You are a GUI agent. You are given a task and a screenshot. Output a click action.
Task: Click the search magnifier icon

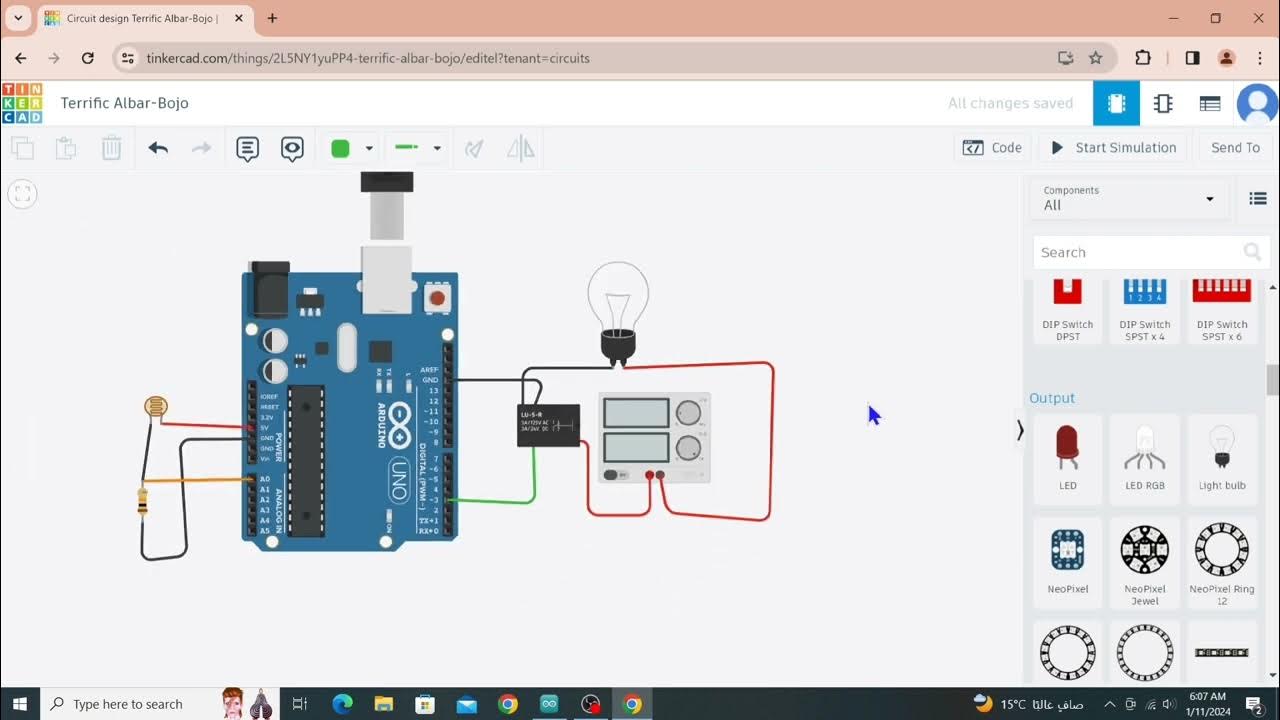(x=1252, y=252)
